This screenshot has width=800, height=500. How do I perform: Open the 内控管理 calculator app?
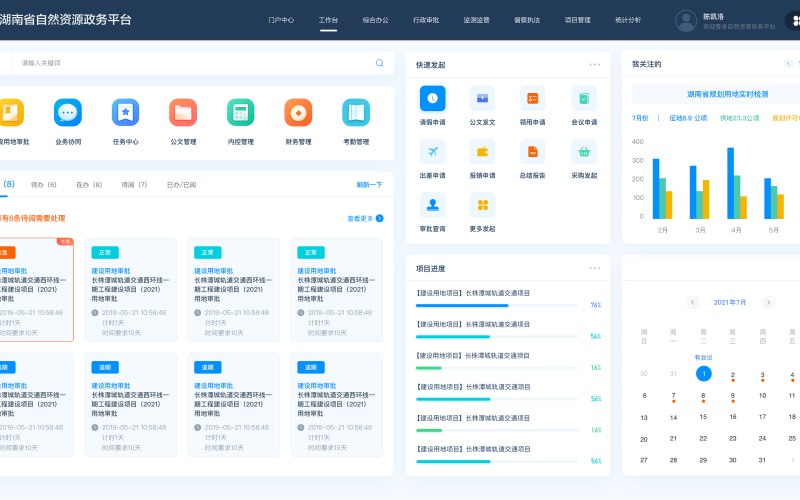coord(241,112)
